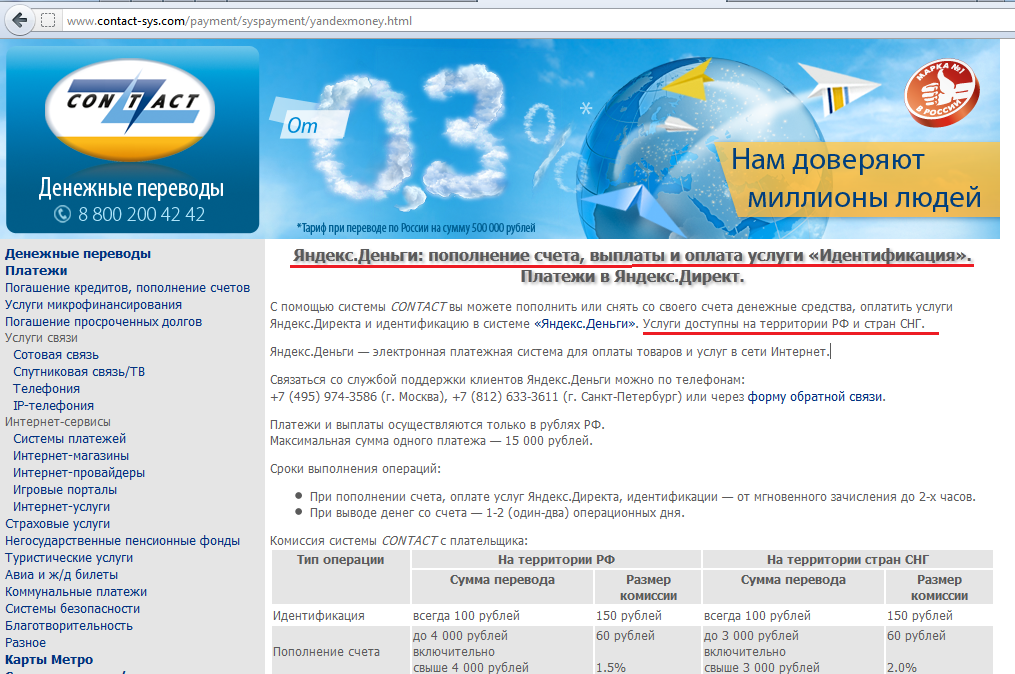1015x674 pixels.
Task: Open 'Платежи' sidebar heading
Action: 36,271
